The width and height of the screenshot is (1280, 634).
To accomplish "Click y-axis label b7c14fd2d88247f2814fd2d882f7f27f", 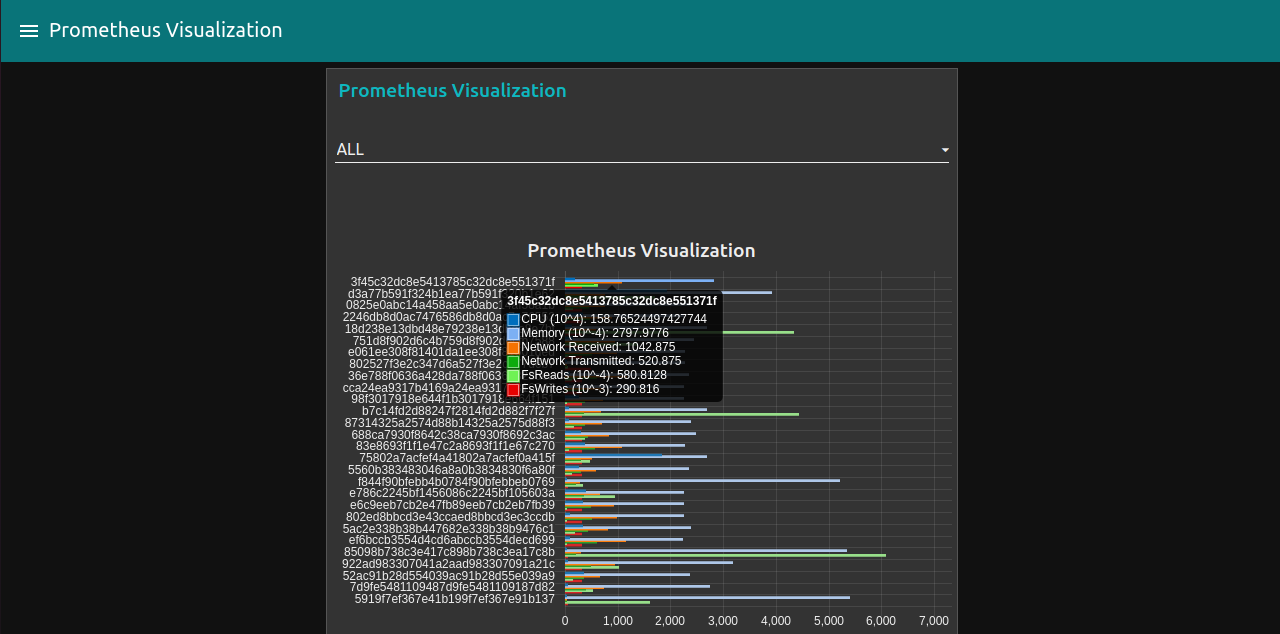I will tap(458, 411).
